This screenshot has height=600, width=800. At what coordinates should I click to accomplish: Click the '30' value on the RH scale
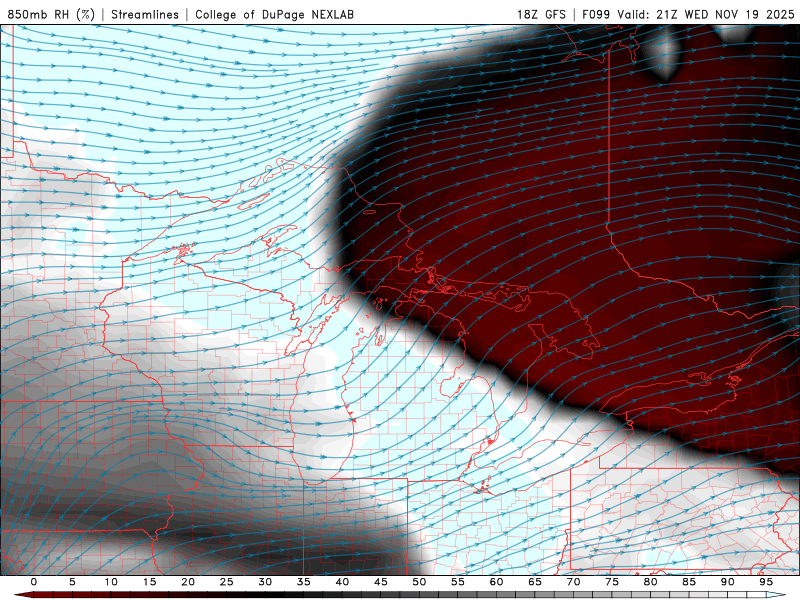[x=265, y=582]
